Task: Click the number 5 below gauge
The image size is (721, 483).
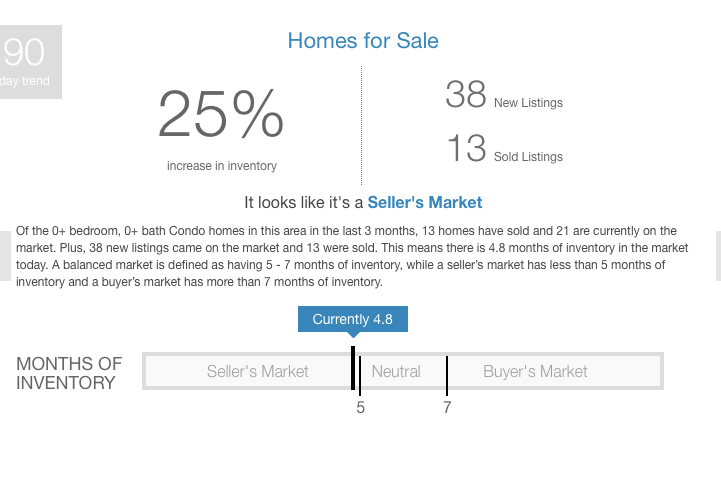Action: (360, 407)
